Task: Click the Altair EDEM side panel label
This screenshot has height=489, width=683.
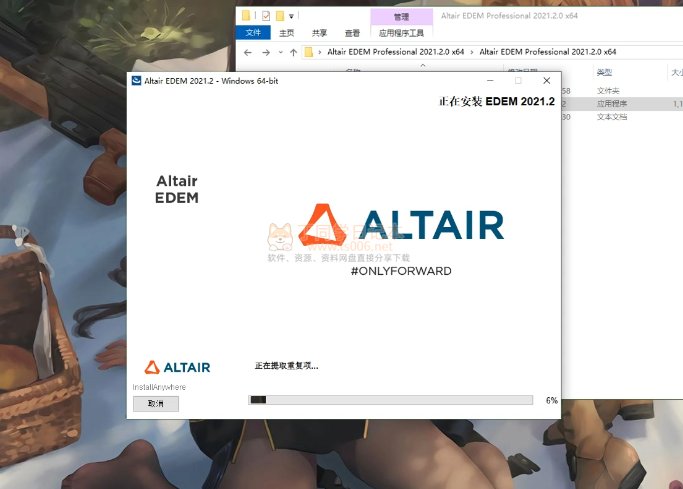Action: (x=177, y=189)
